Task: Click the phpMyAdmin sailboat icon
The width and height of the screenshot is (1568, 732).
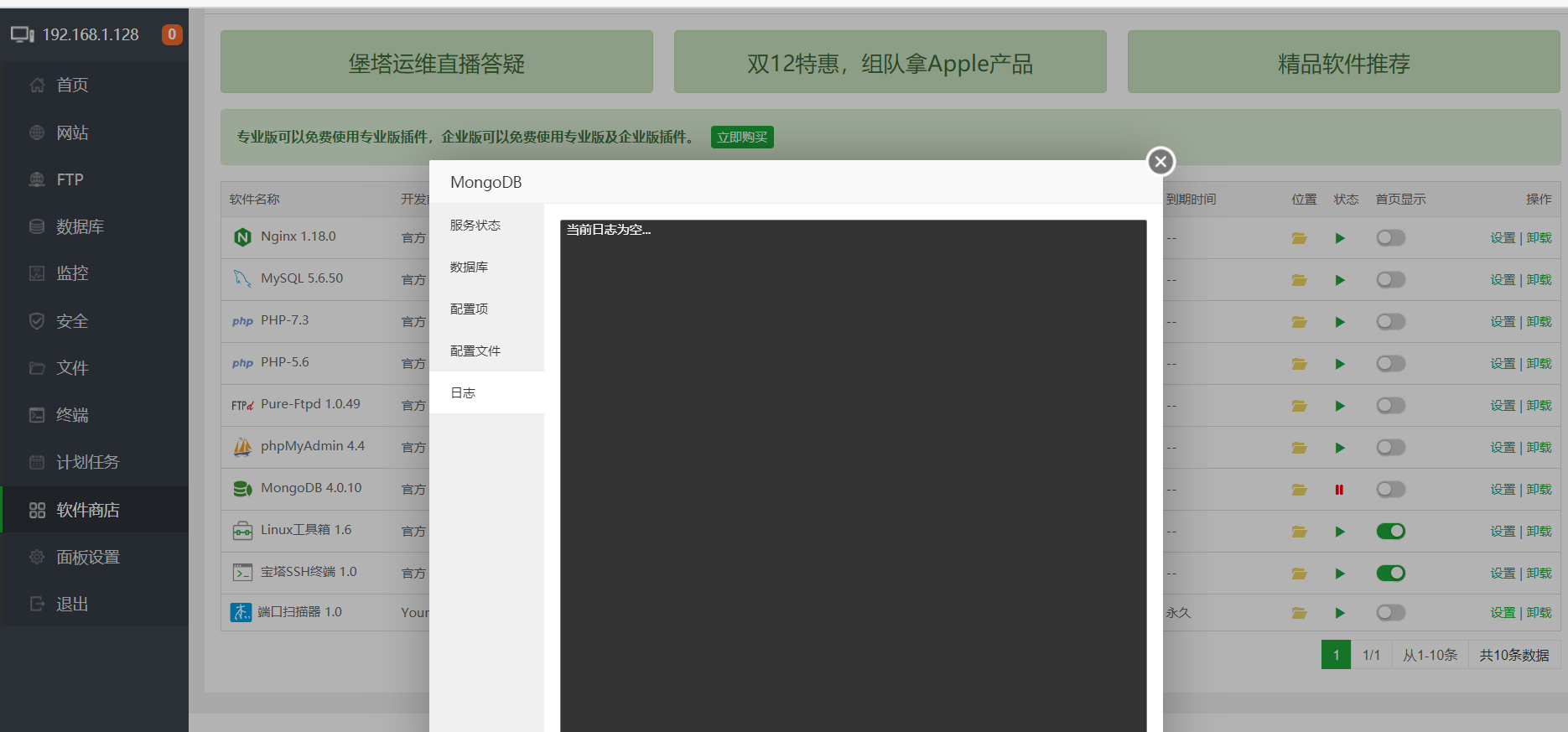Action: (x=242, y=447)
